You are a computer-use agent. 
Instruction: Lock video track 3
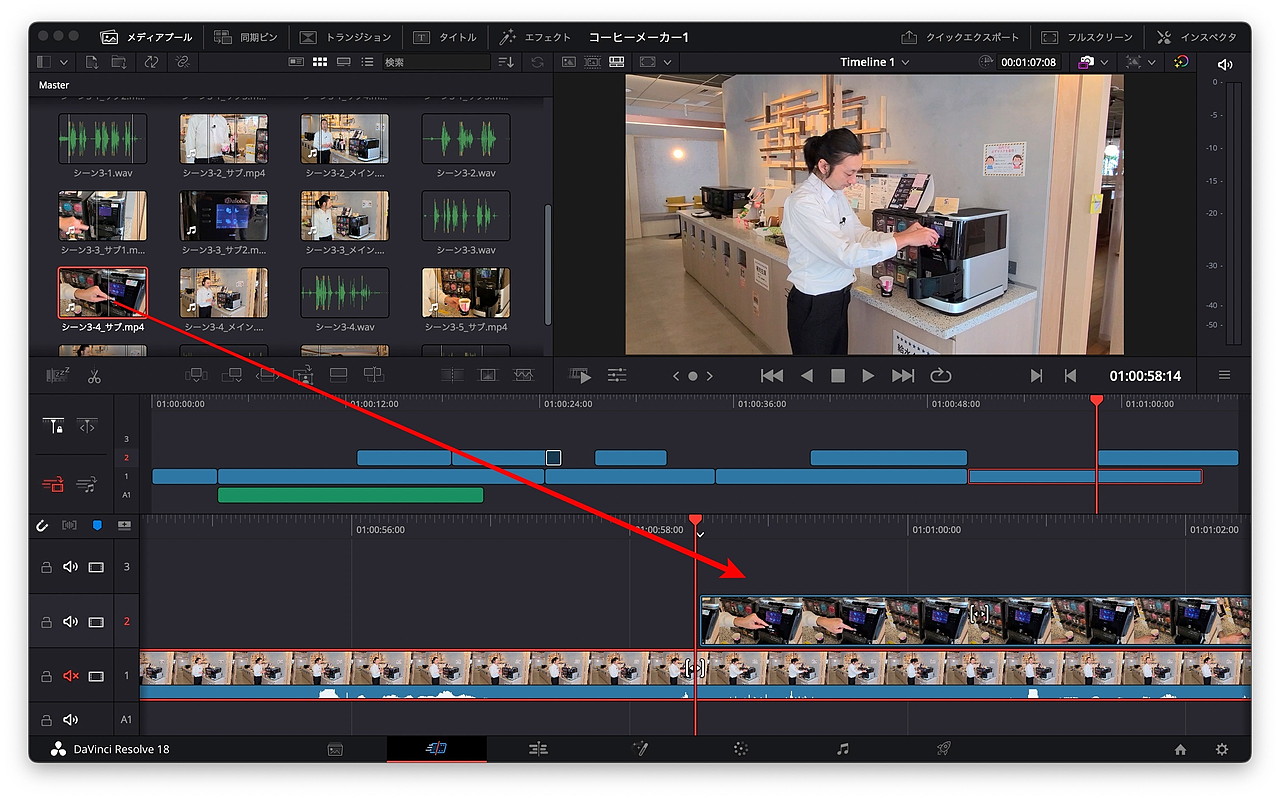[46, 567]
